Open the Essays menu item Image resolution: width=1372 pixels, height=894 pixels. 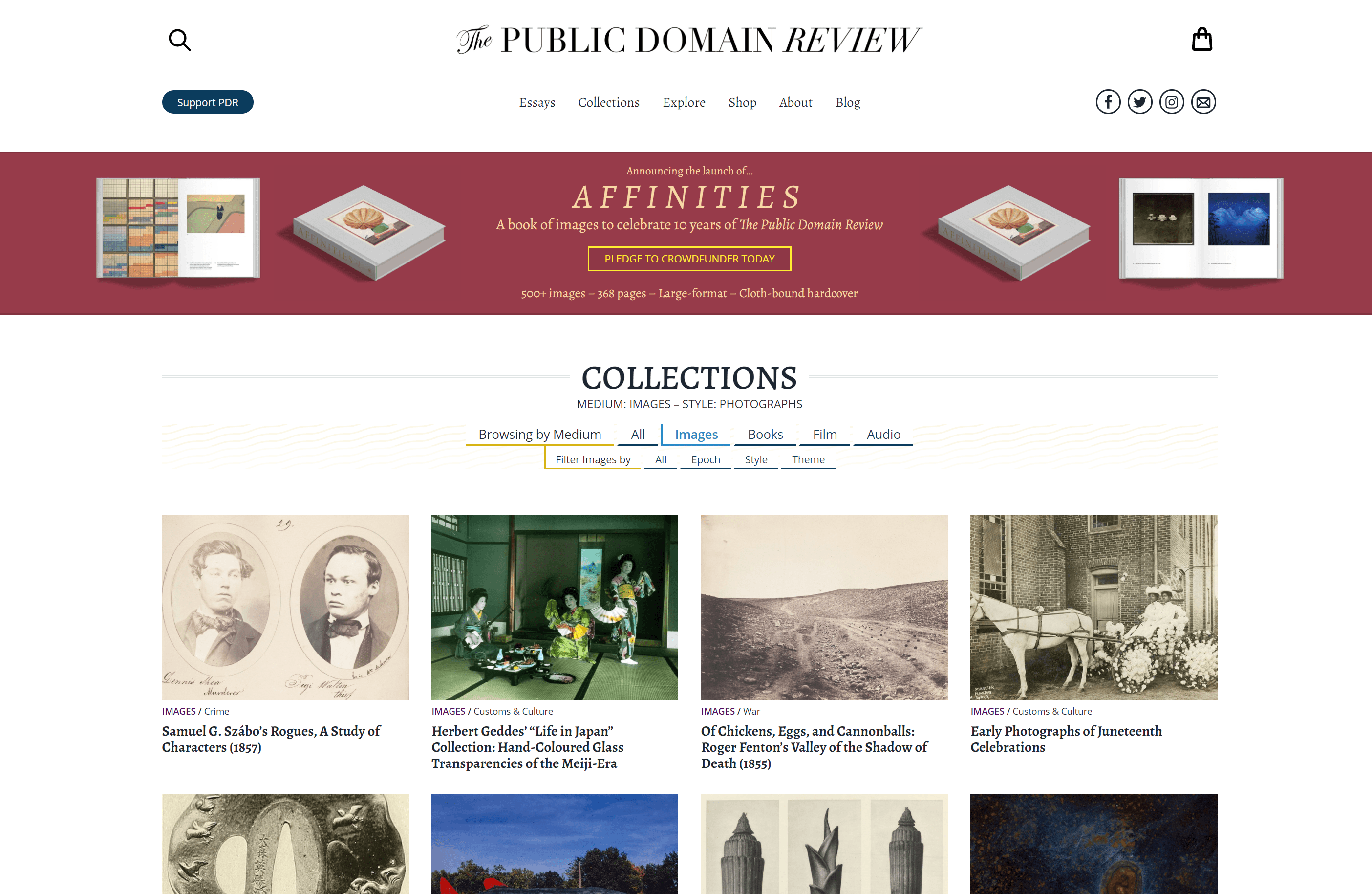pyautogui.click(x=536, y=102)
